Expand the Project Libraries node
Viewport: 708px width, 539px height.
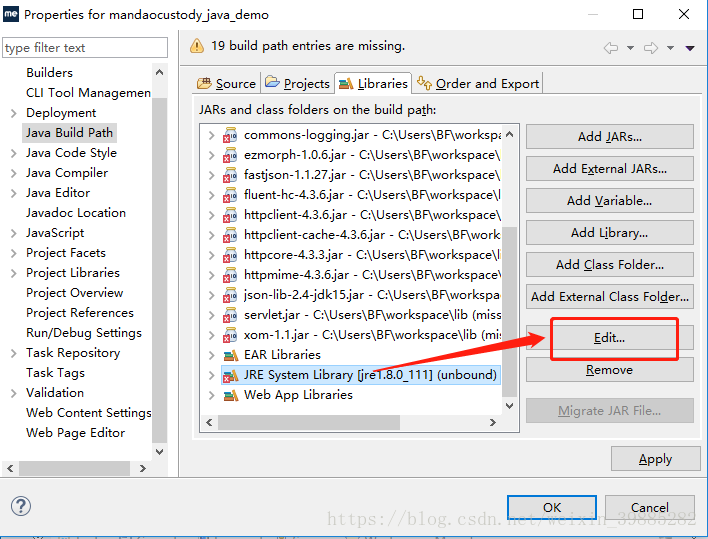click(14, 273)
